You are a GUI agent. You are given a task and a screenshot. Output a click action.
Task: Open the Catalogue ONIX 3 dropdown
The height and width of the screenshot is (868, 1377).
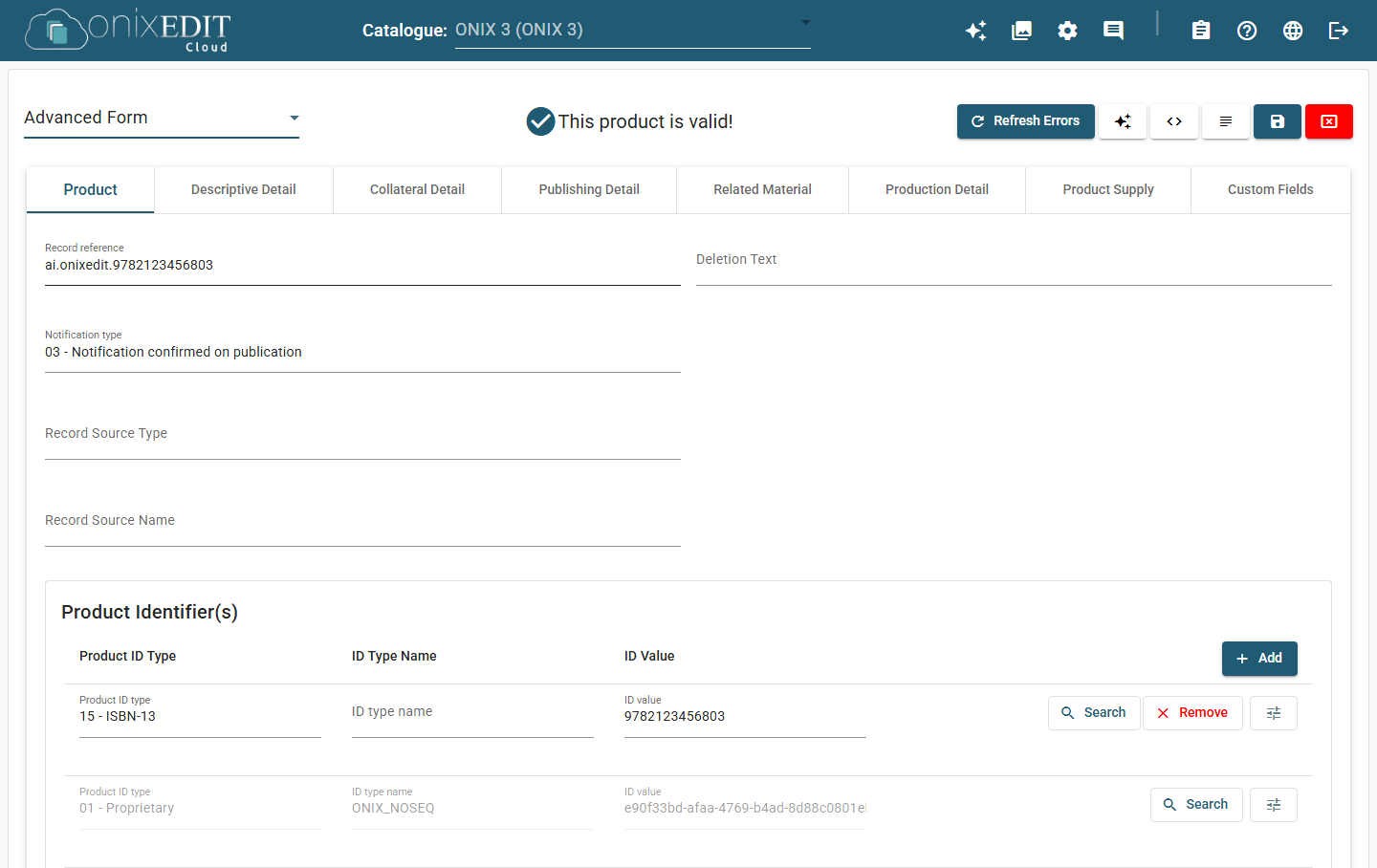[633, 30]
